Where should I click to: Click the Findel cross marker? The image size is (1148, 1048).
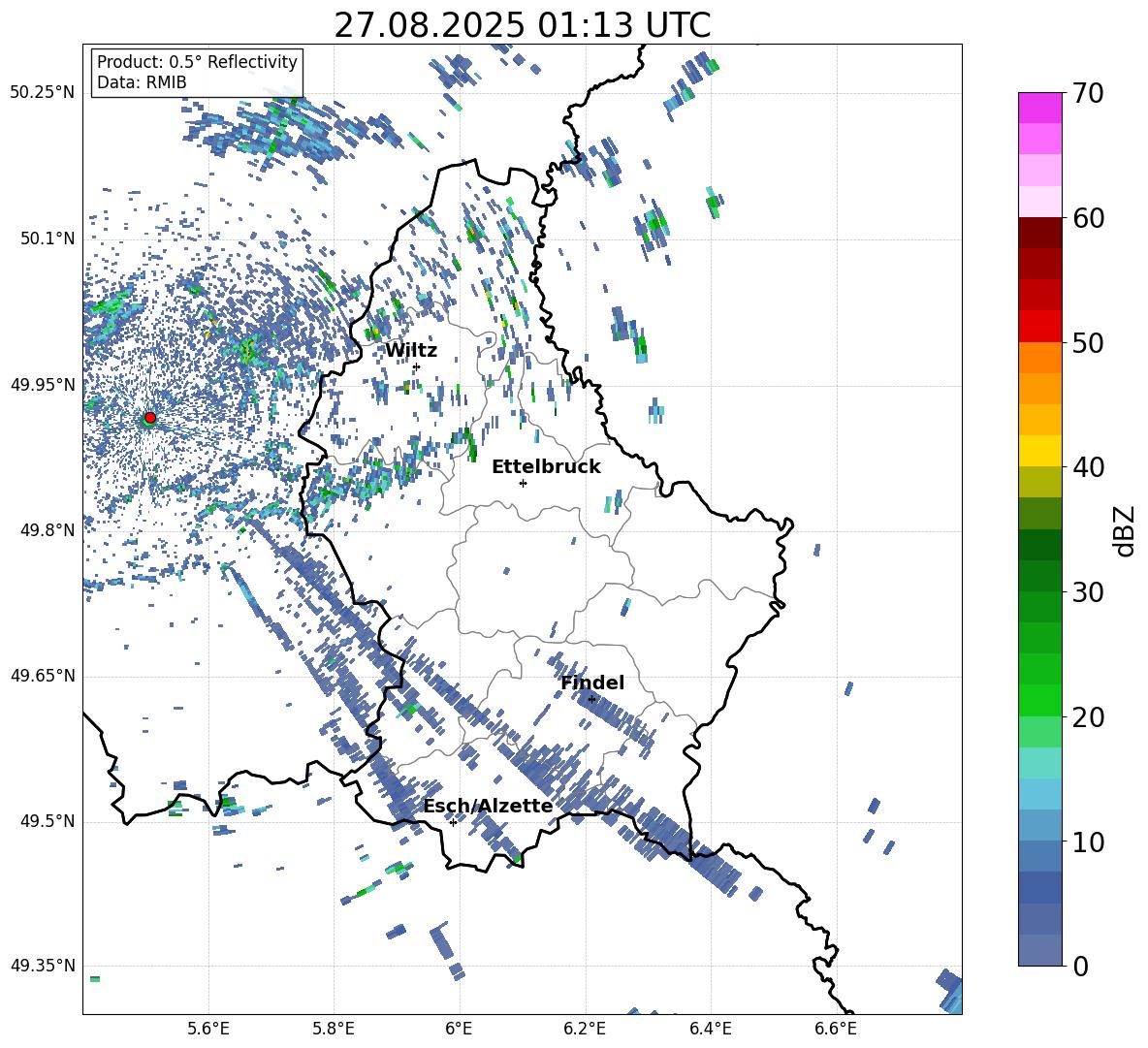[x=591, y=700]
